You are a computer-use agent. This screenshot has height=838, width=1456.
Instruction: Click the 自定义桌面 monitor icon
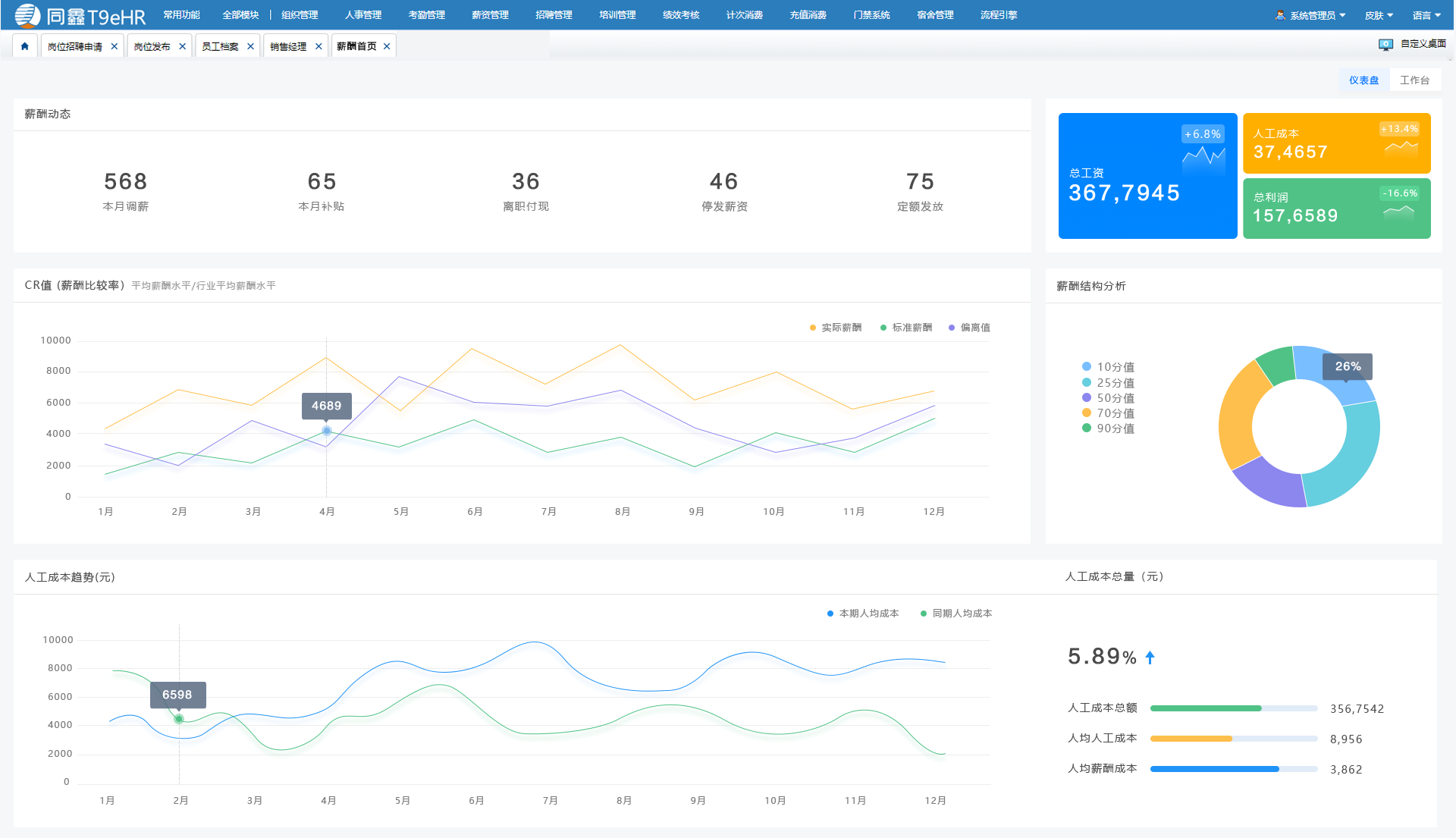point(1385,45)
